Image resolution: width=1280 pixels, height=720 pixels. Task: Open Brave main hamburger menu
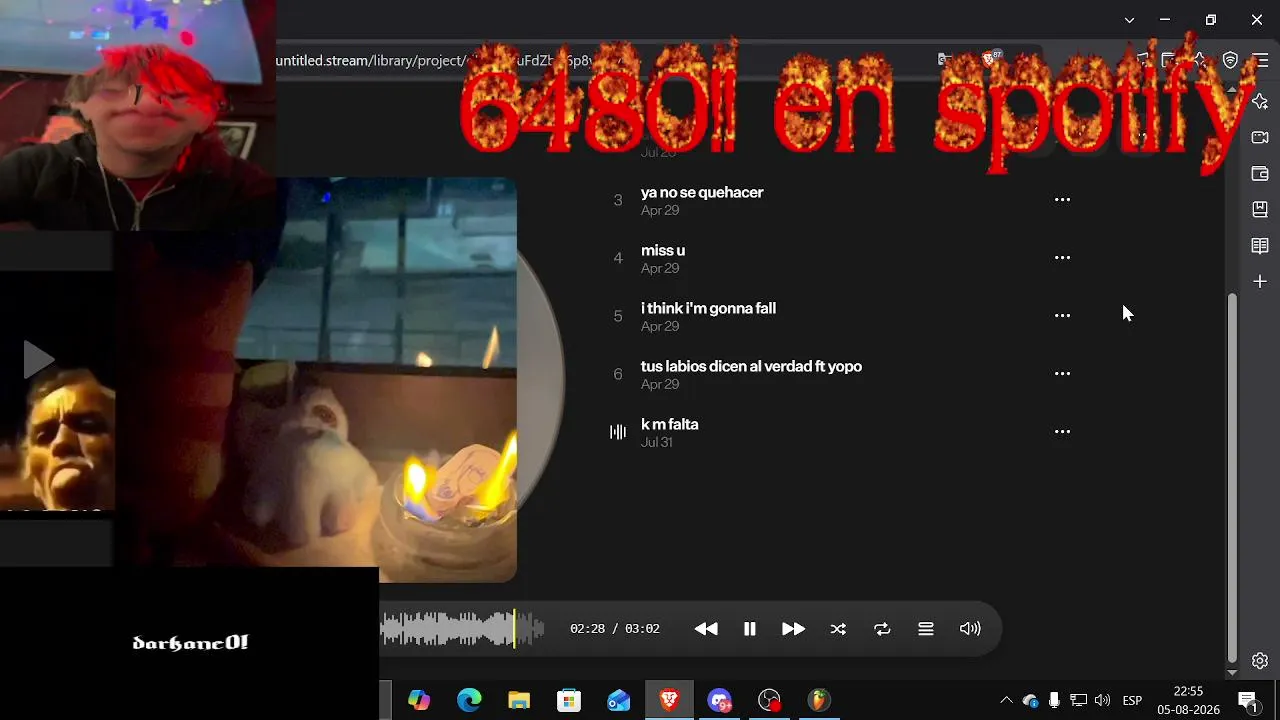[x=1261, y=61]
